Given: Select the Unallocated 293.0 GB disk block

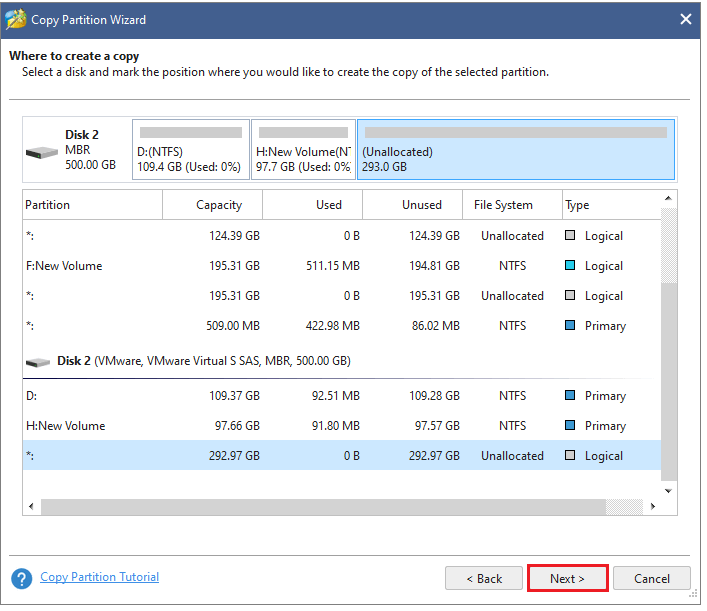Looking at the screenshot, I should [x=516, y=149].
